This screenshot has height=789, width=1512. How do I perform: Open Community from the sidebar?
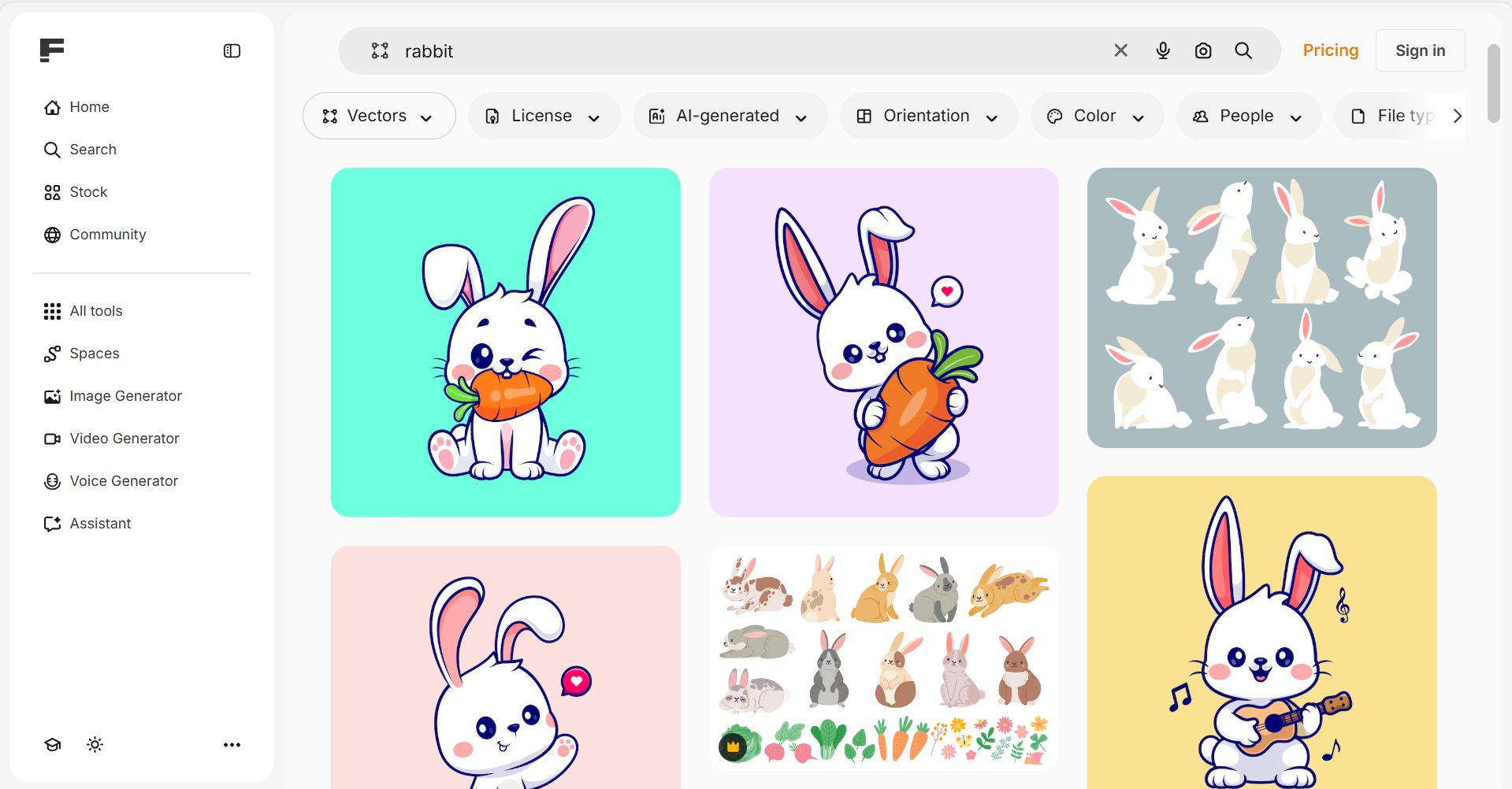click(x=107, y=235)
